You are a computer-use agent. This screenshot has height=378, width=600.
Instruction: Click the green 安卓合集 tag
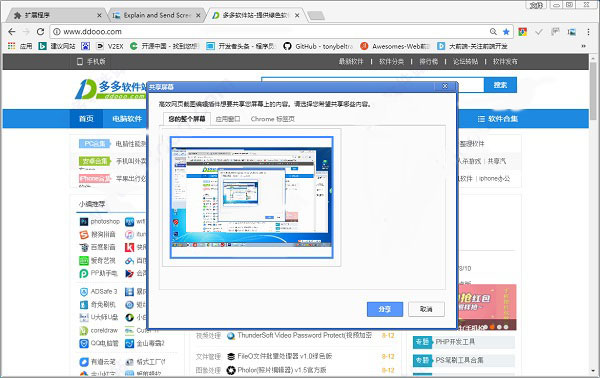click(95, 161)
